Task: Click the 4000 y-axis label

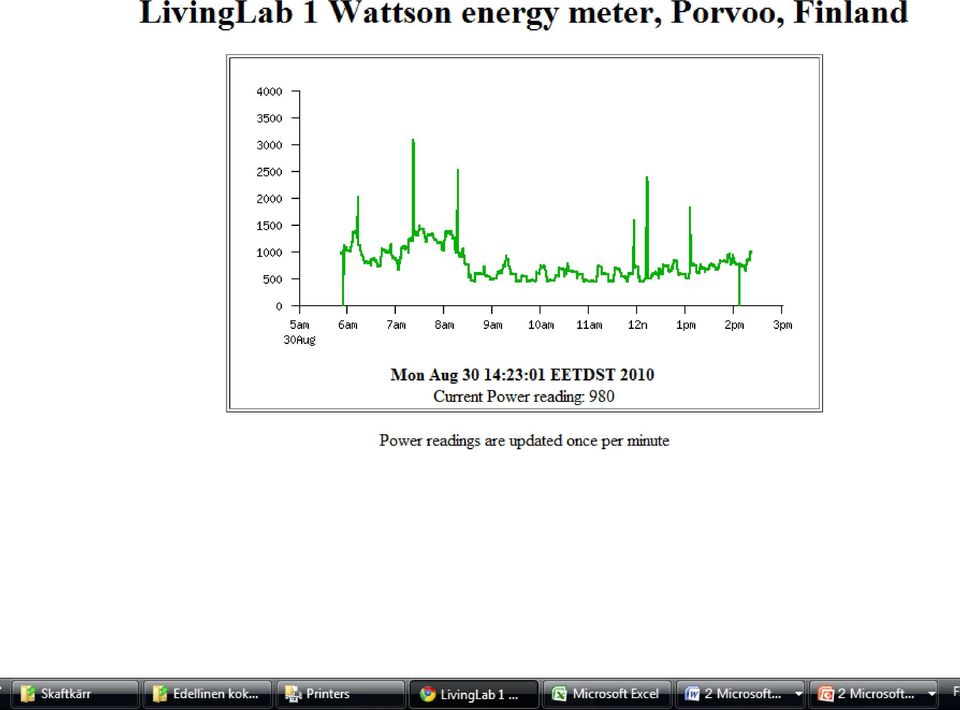Action: 269,92
